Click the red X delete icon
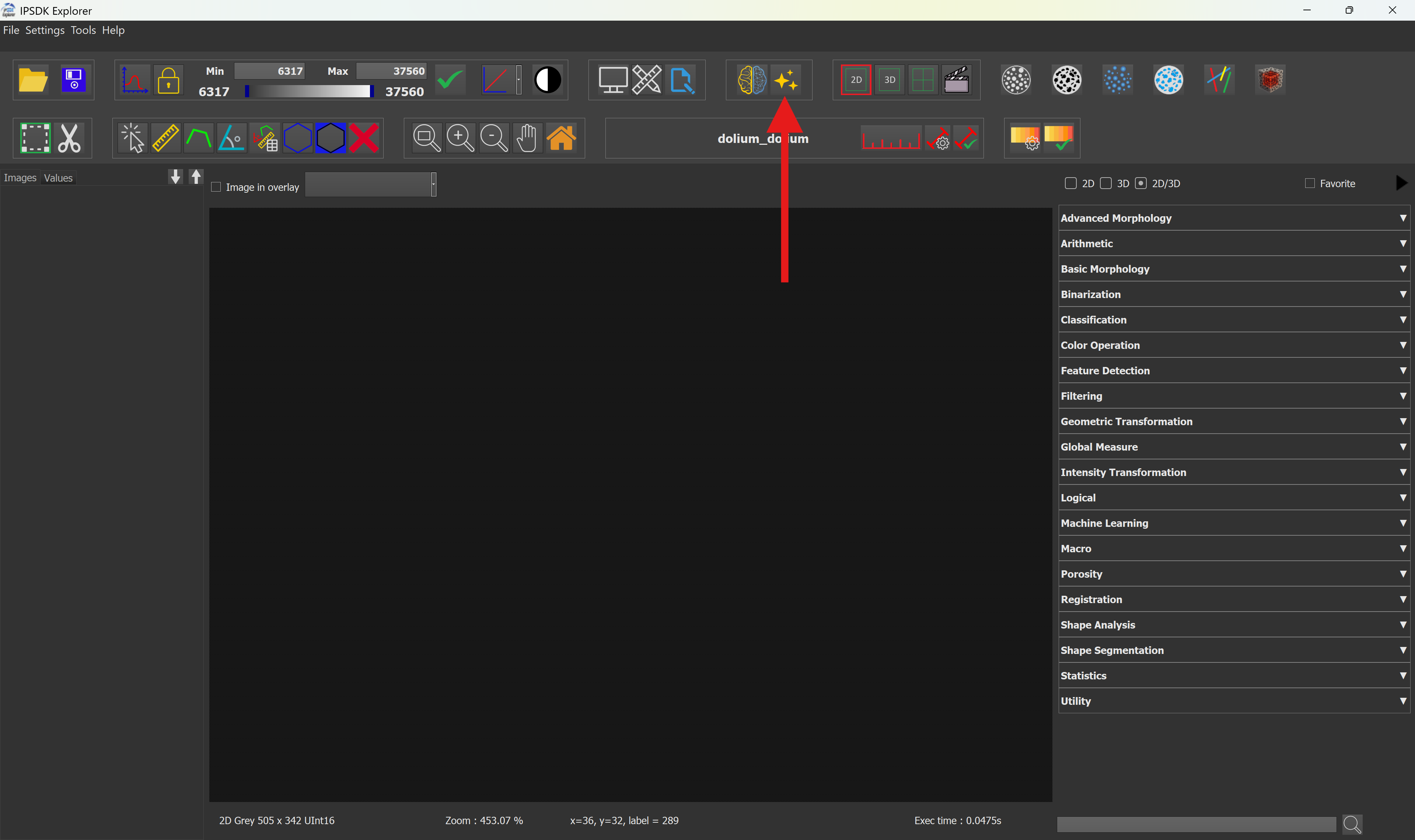 coord(363,138)
